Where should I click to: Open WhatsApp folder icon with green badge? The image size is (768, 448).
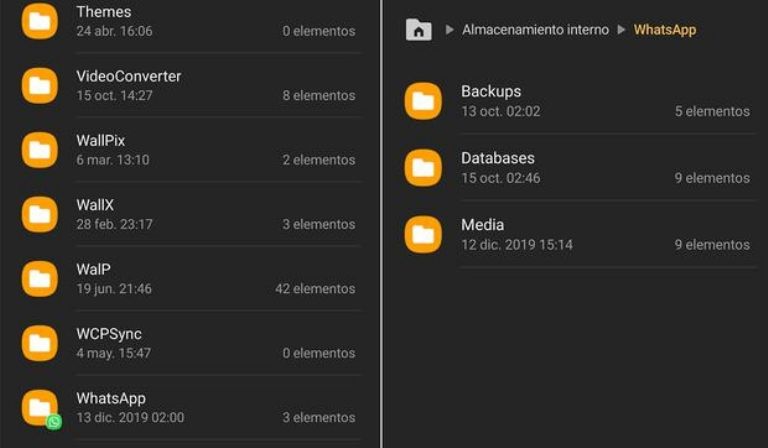click(40, 407)
